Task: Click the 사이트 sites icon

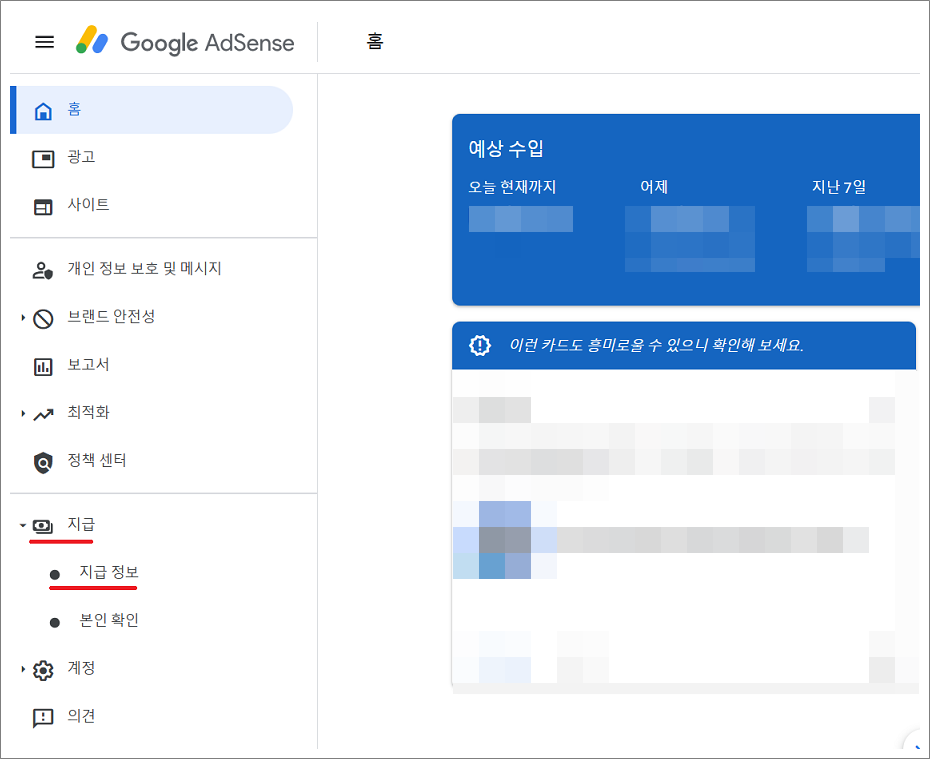Action: [x=43, y=205]
